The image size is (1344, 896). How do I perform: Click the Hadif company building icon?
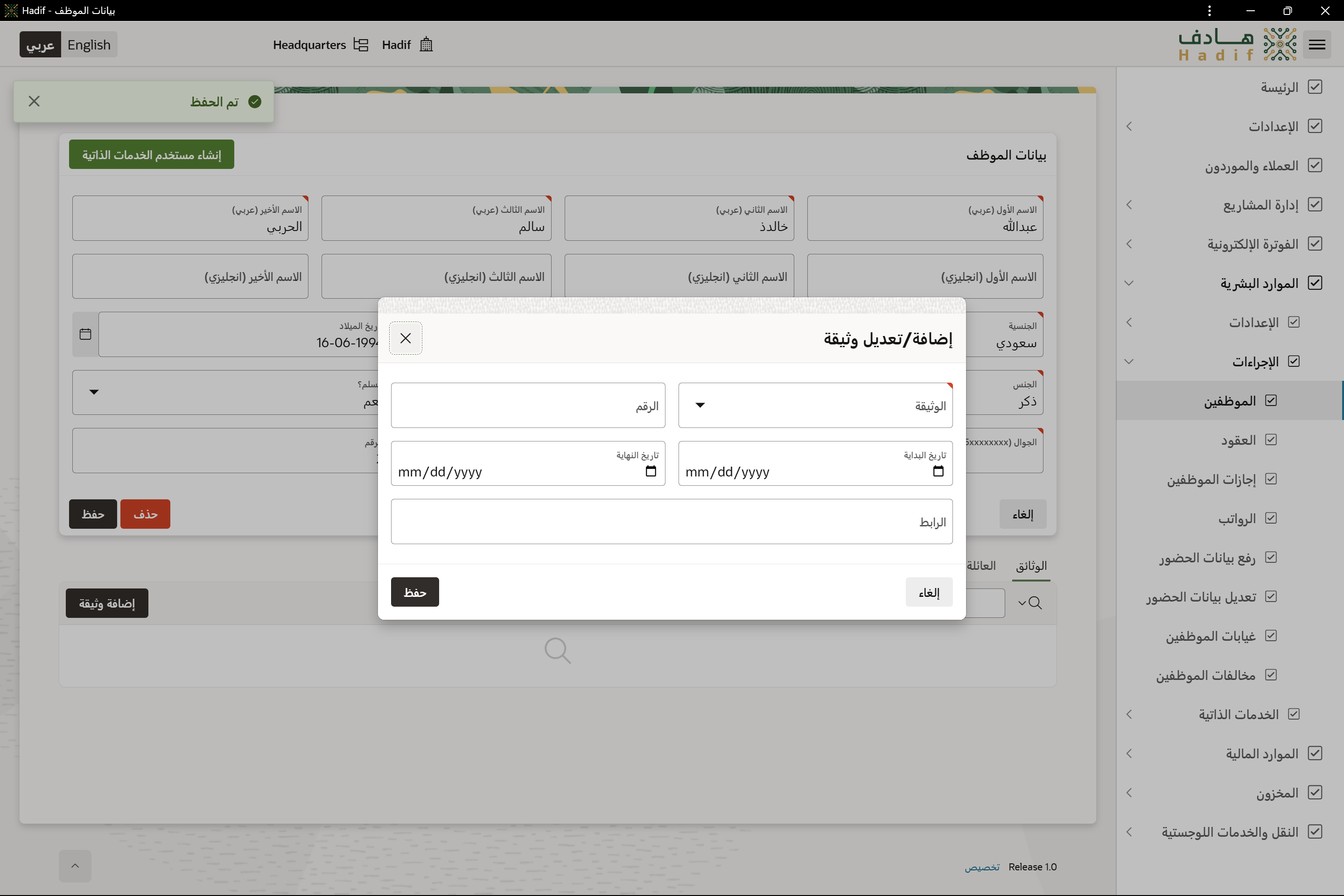[x=426, y=45]
